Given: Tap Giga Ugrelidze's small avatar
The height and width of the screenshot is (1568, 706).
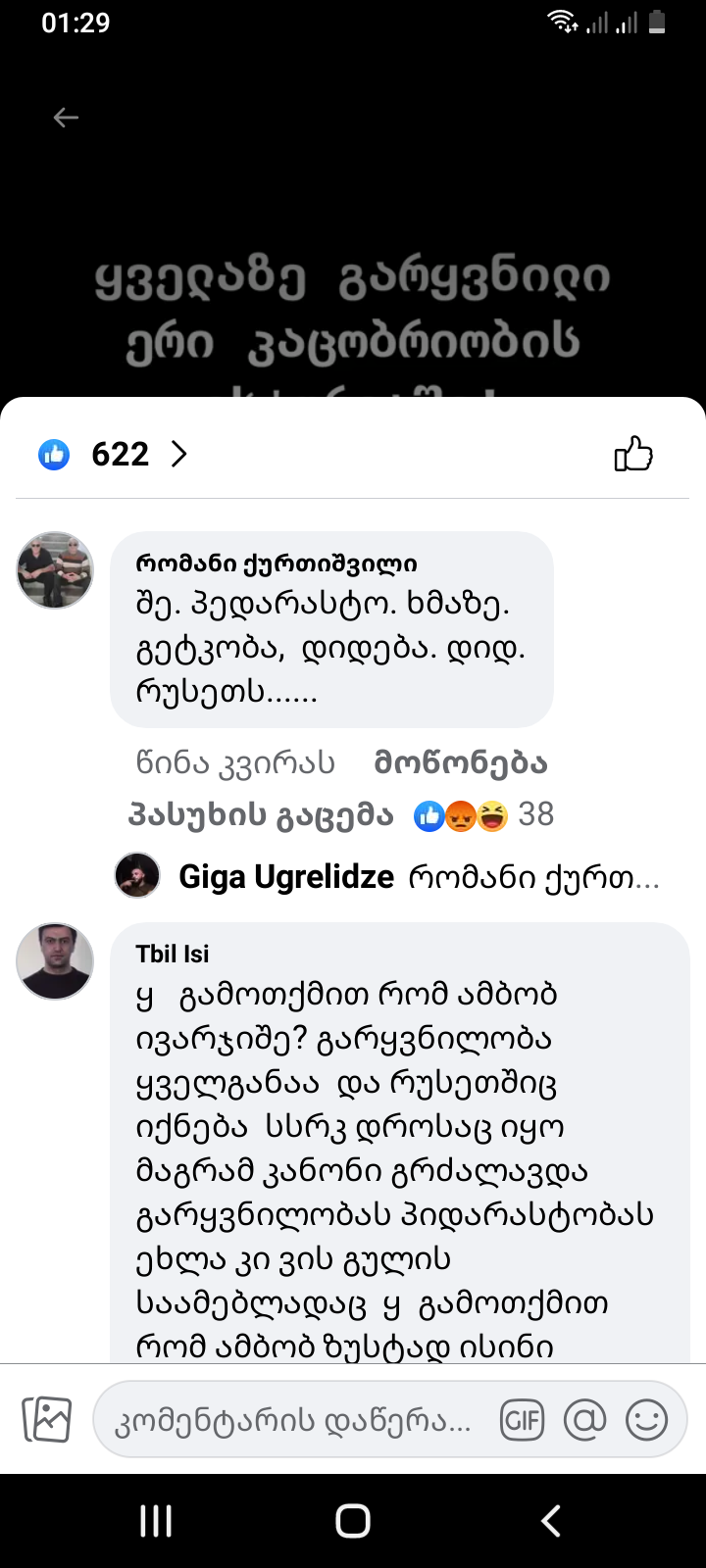Looking at the screenshot, I should 137,875.
